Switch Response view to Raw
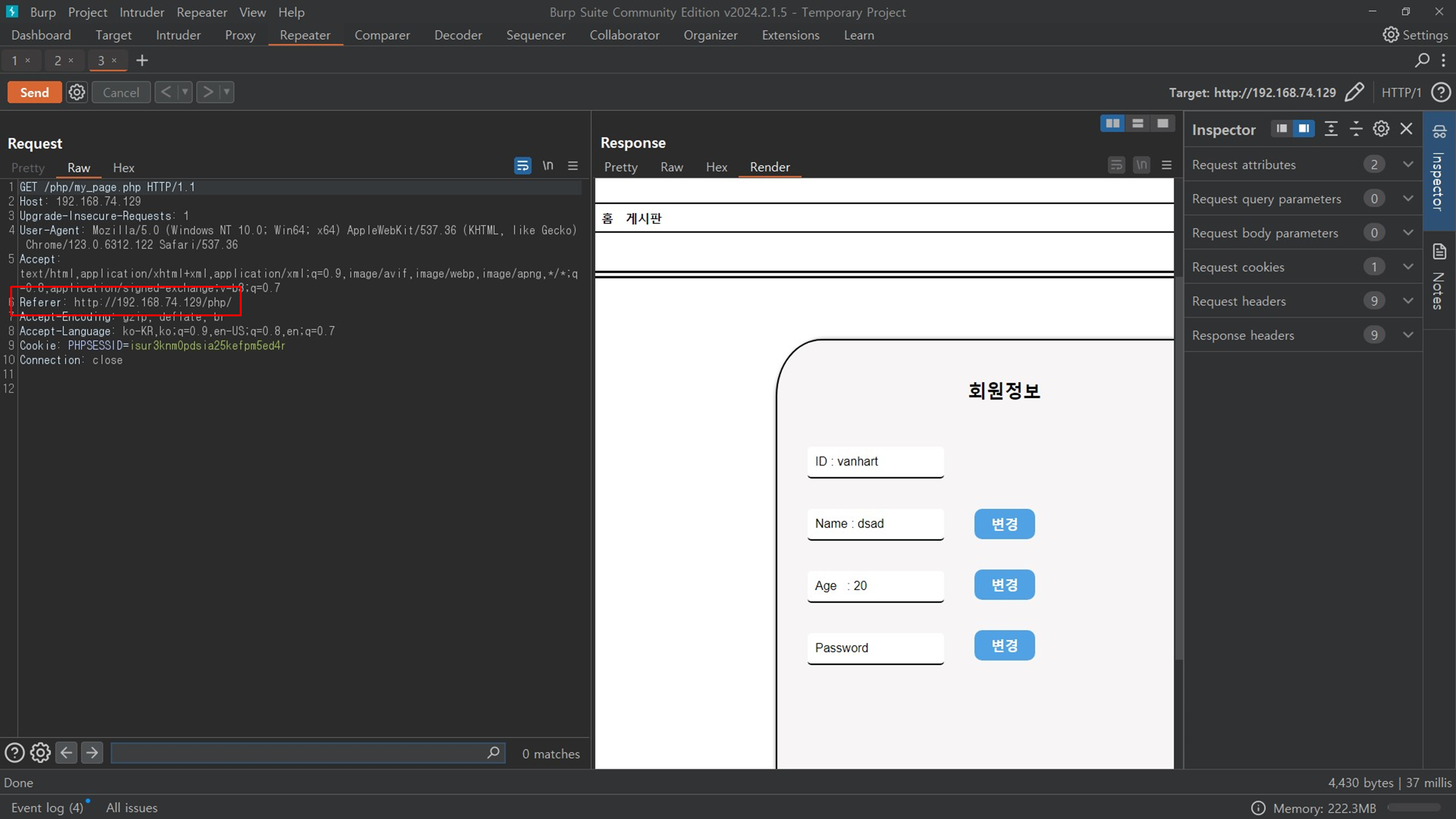This screenshot has height=819, width=1456. [x=672, y=167]
